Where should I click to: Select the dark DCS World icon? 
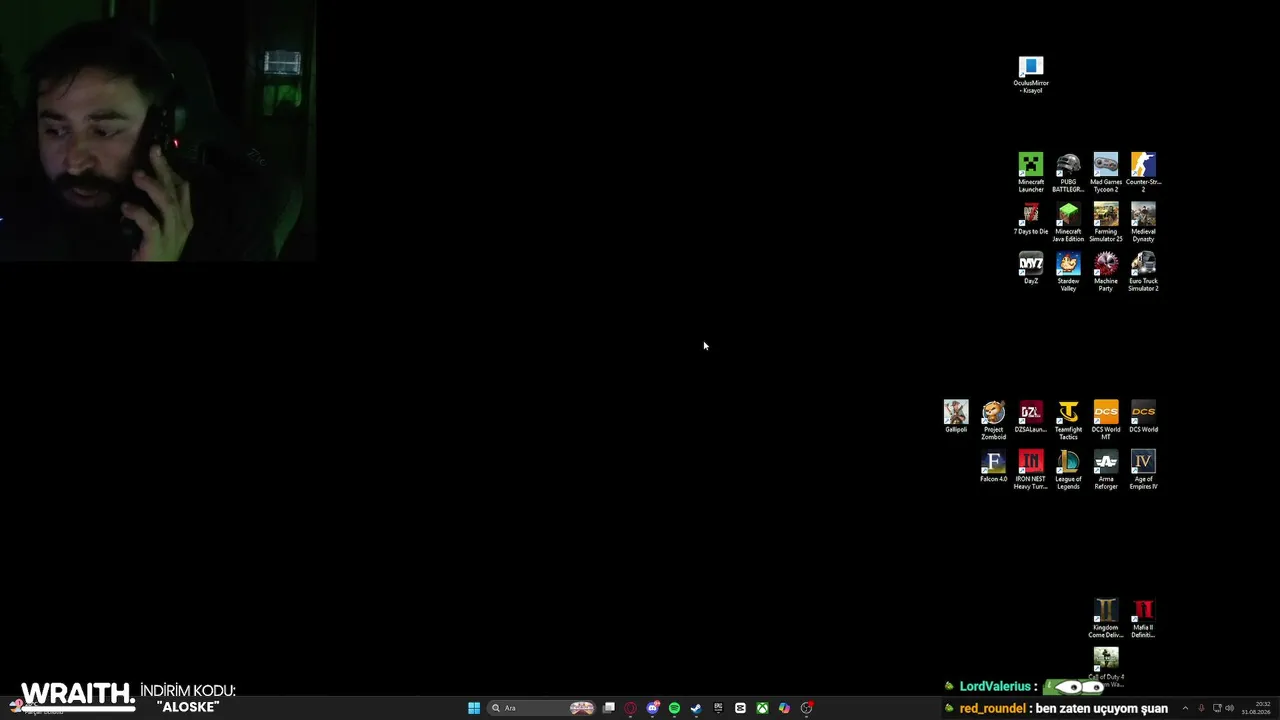tap(1143, 417)
